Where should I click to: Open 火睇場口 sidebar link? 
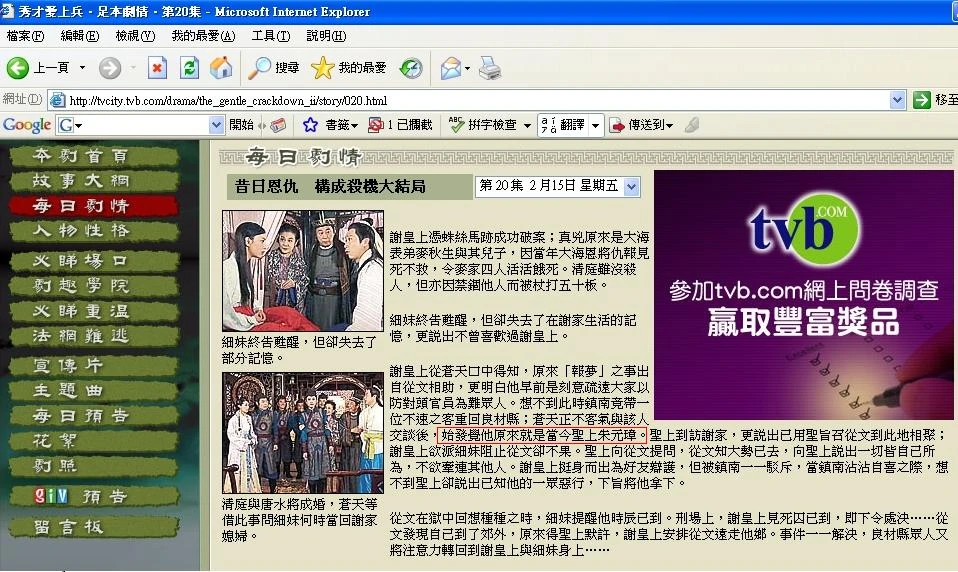[94, 261]
